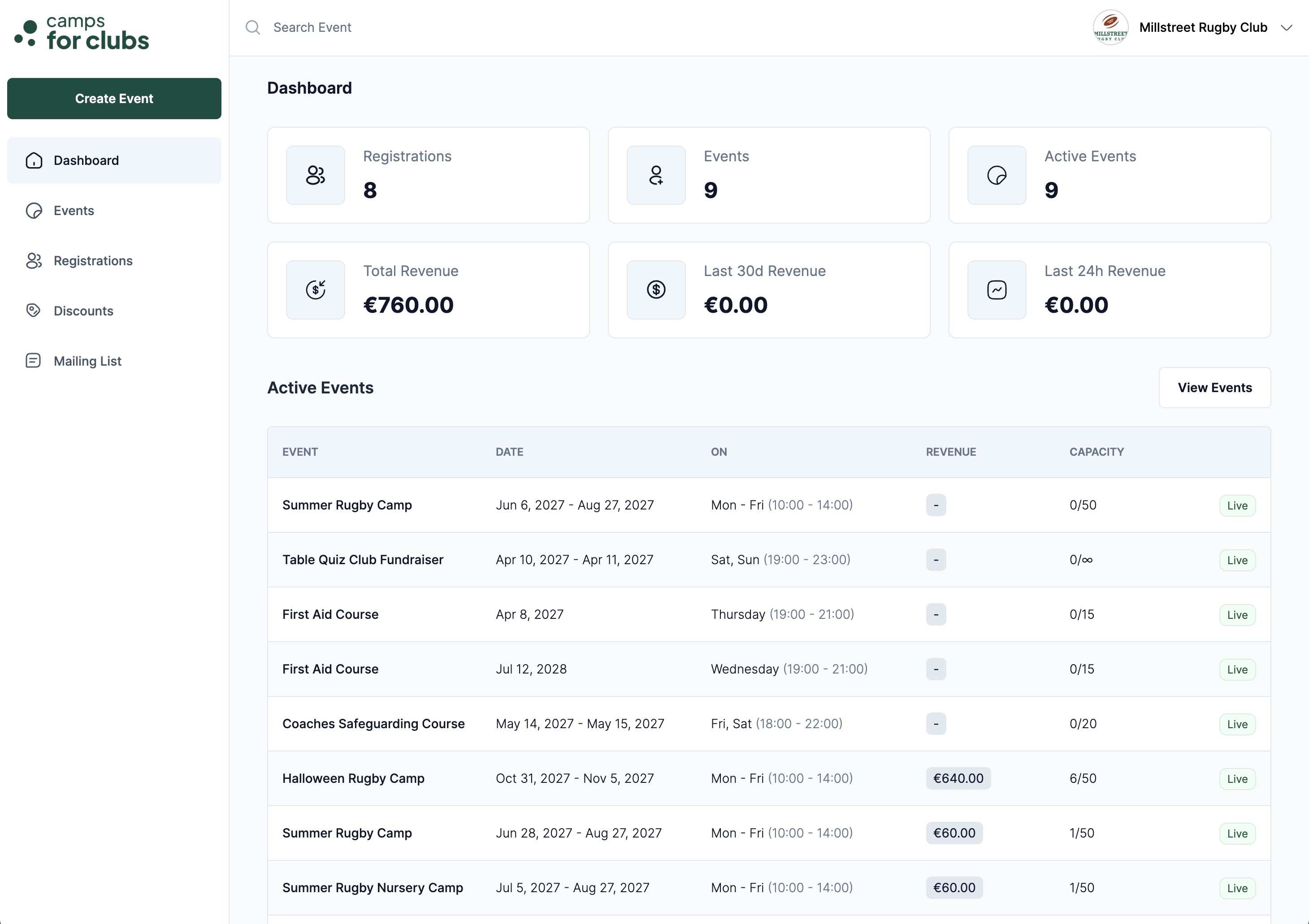
Task: Click the Dashboard home icon in sidebar
Action: coord(34,161)
